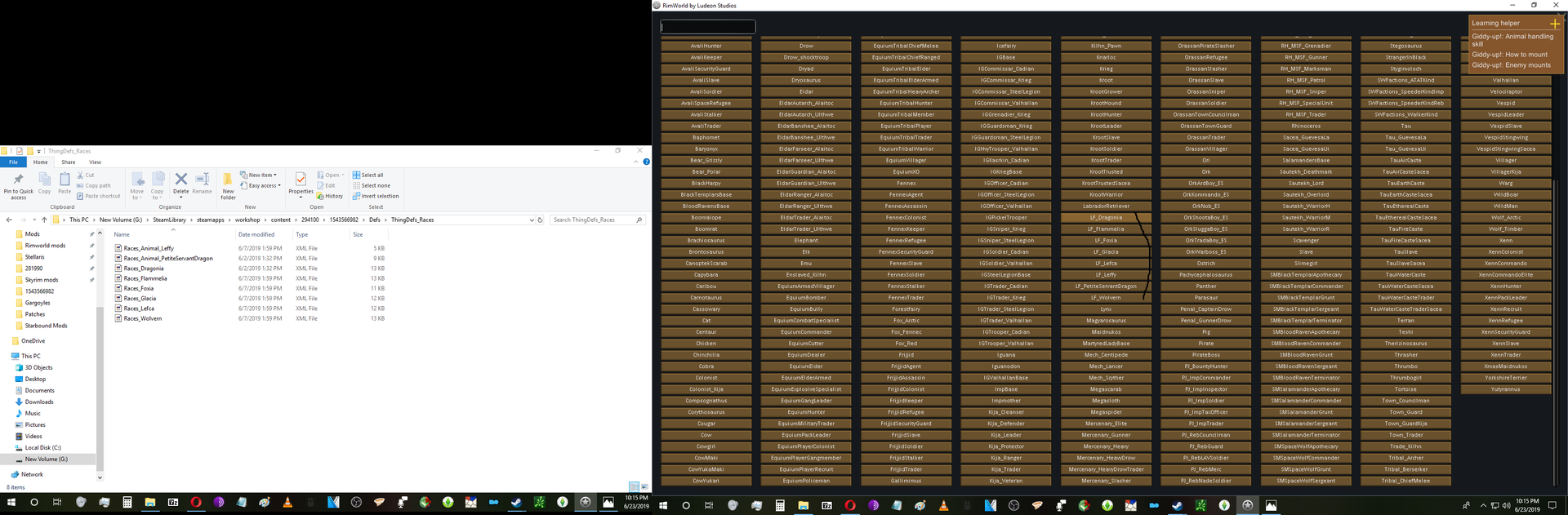The image size is (1568, 515).
Task: Click the red X Delete icon
Action: coord(180,179)
